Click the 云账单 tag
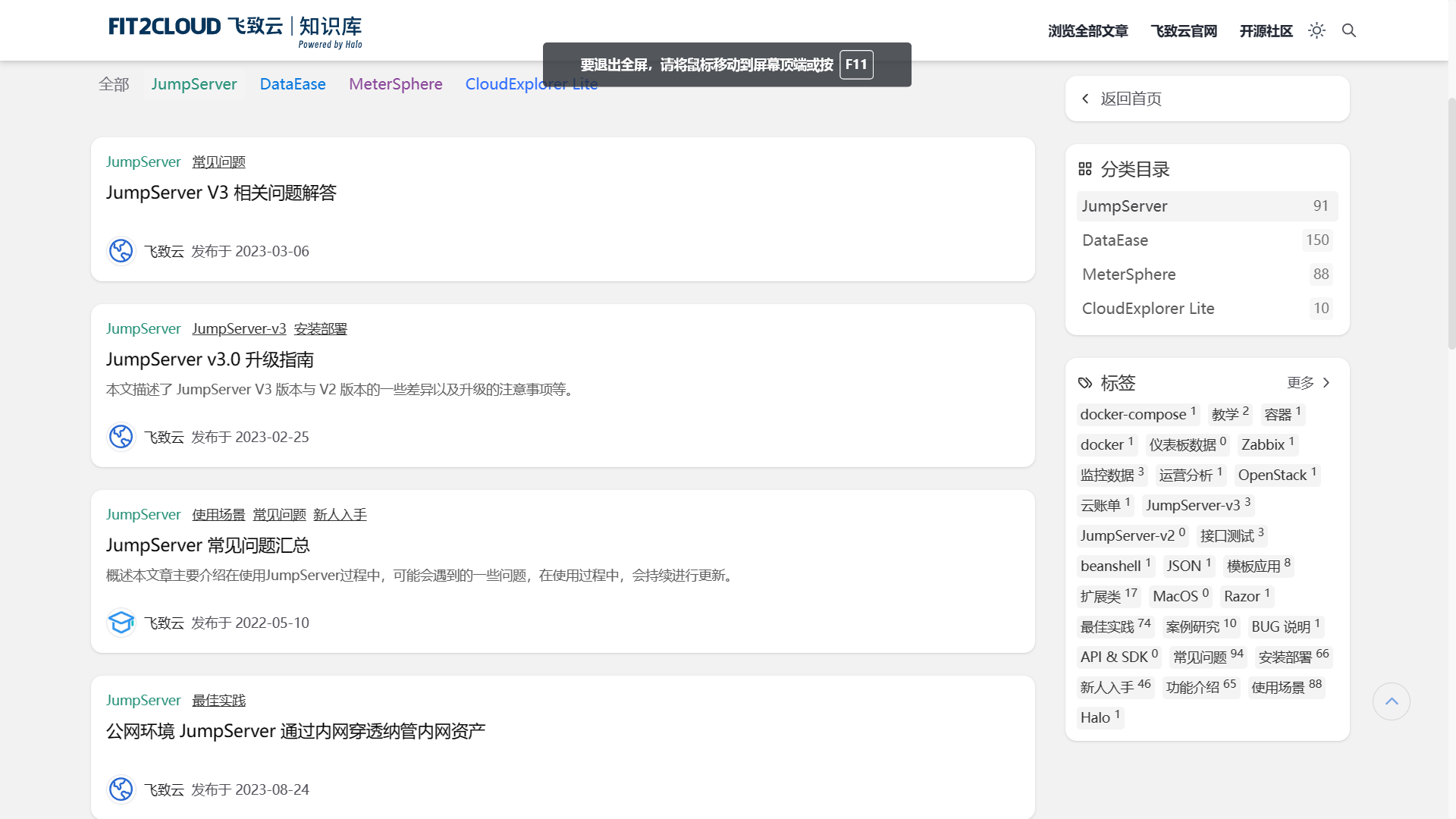 (x=1105, y=505)
